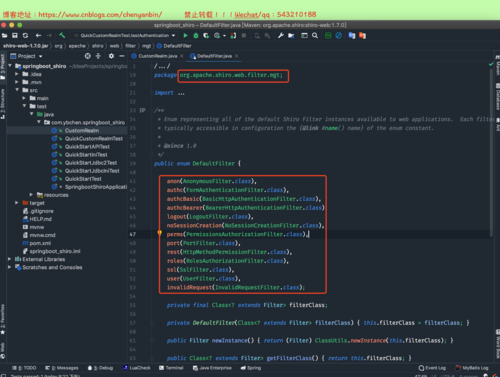Screen dimensions: 500x377
Task: Collapse the src folder
Action: (17, 90)
